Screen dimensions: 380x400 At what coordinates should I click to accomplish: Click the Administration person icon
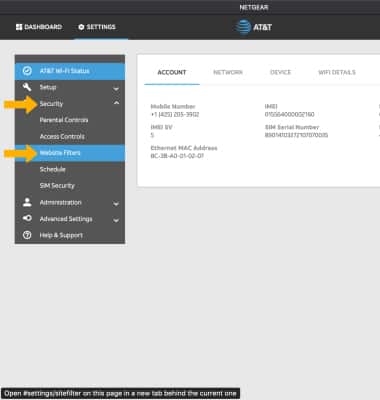click(x=27, y=202)
